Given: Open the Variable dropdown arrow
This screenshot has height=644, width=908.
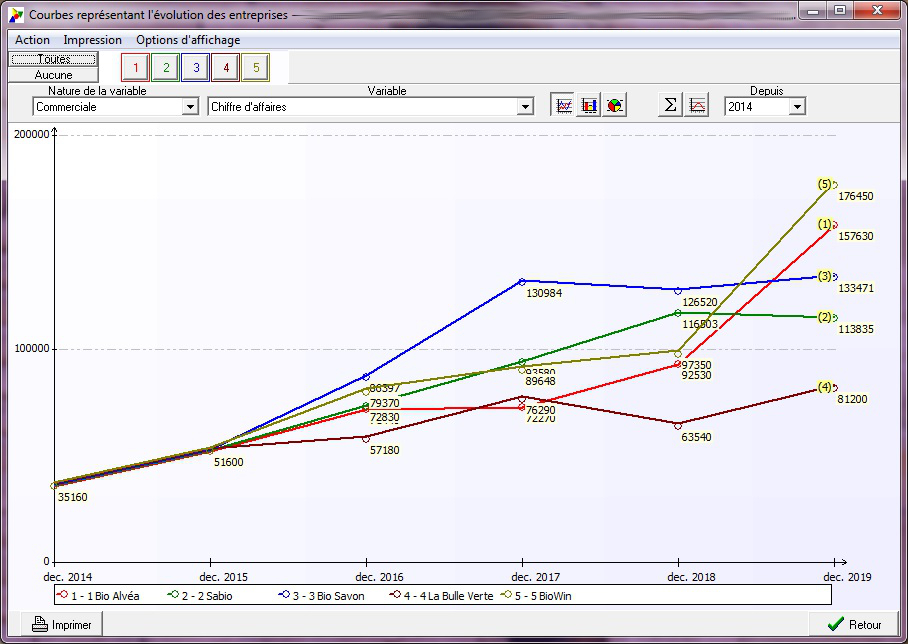Looking at the screenshot, I should 525,107.
